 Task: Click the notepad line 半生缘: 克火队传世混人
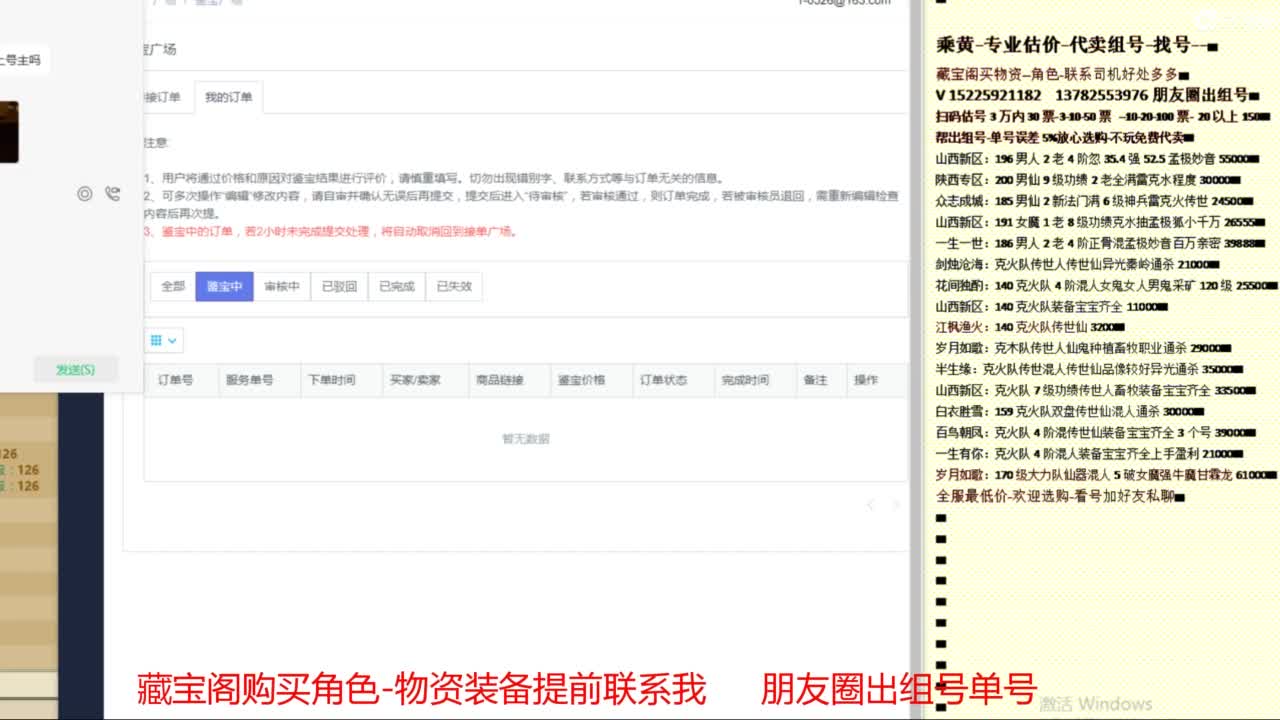[1089, 369]
